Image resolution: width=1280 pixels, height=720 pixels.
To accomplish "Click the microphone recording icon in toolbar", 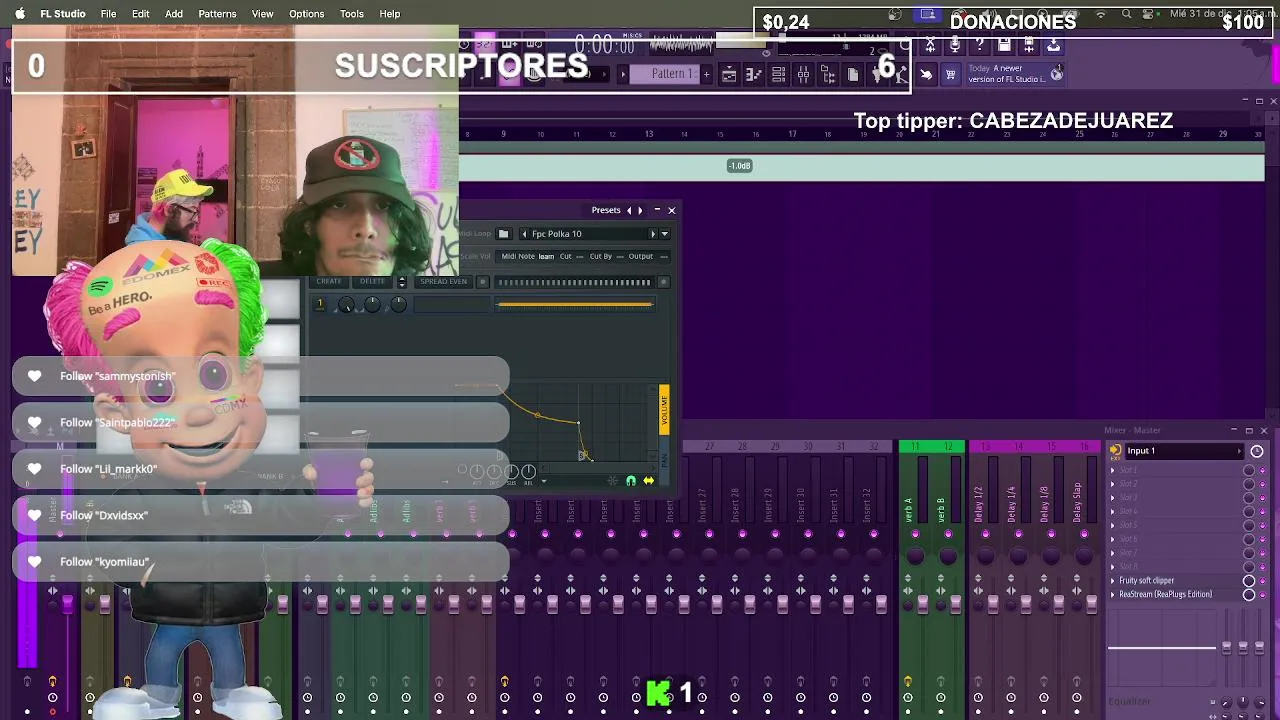I will [x=954, y=44].
